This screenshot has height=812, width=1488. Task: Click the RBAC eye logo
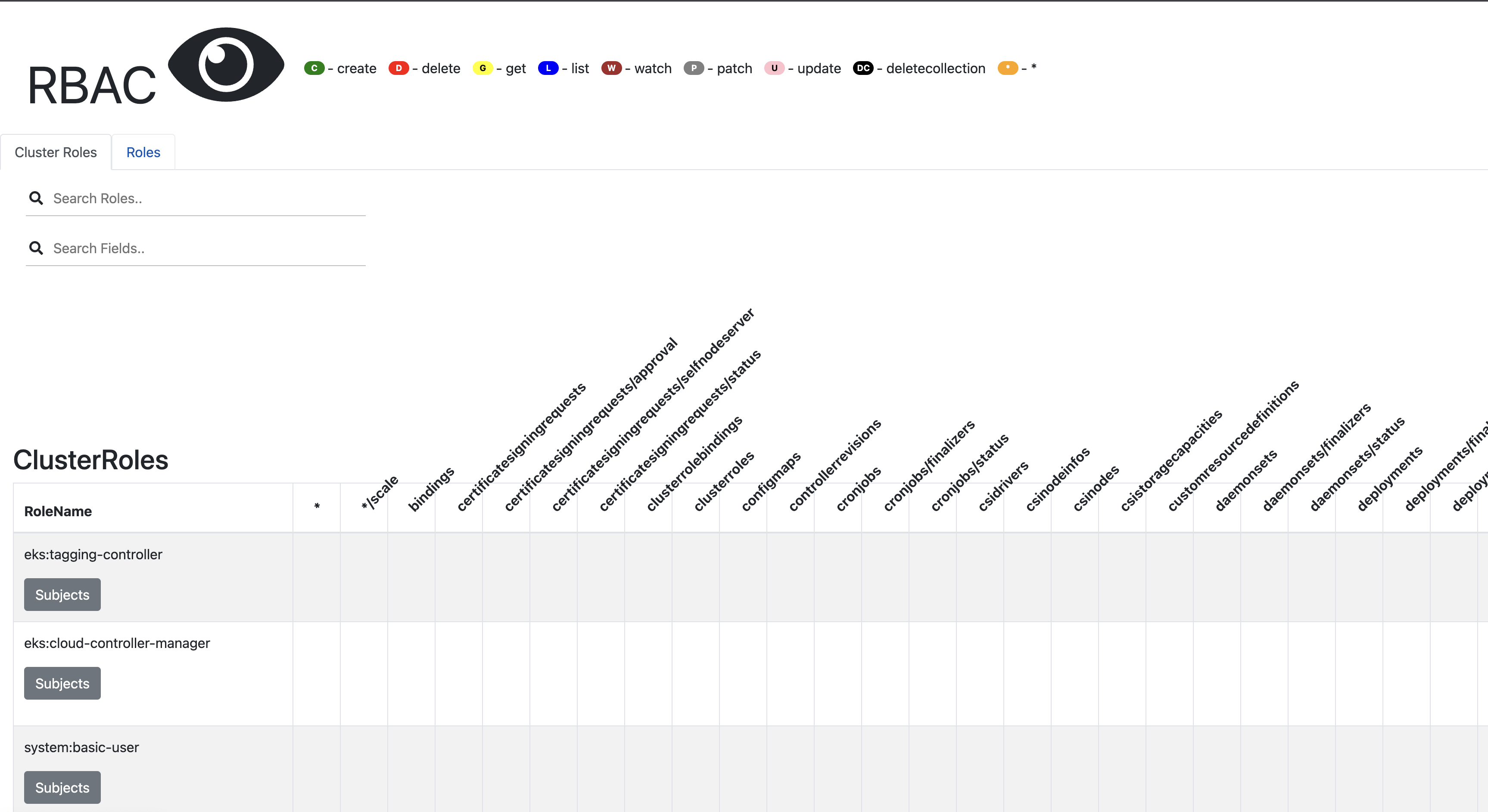(x=226, y=65)
